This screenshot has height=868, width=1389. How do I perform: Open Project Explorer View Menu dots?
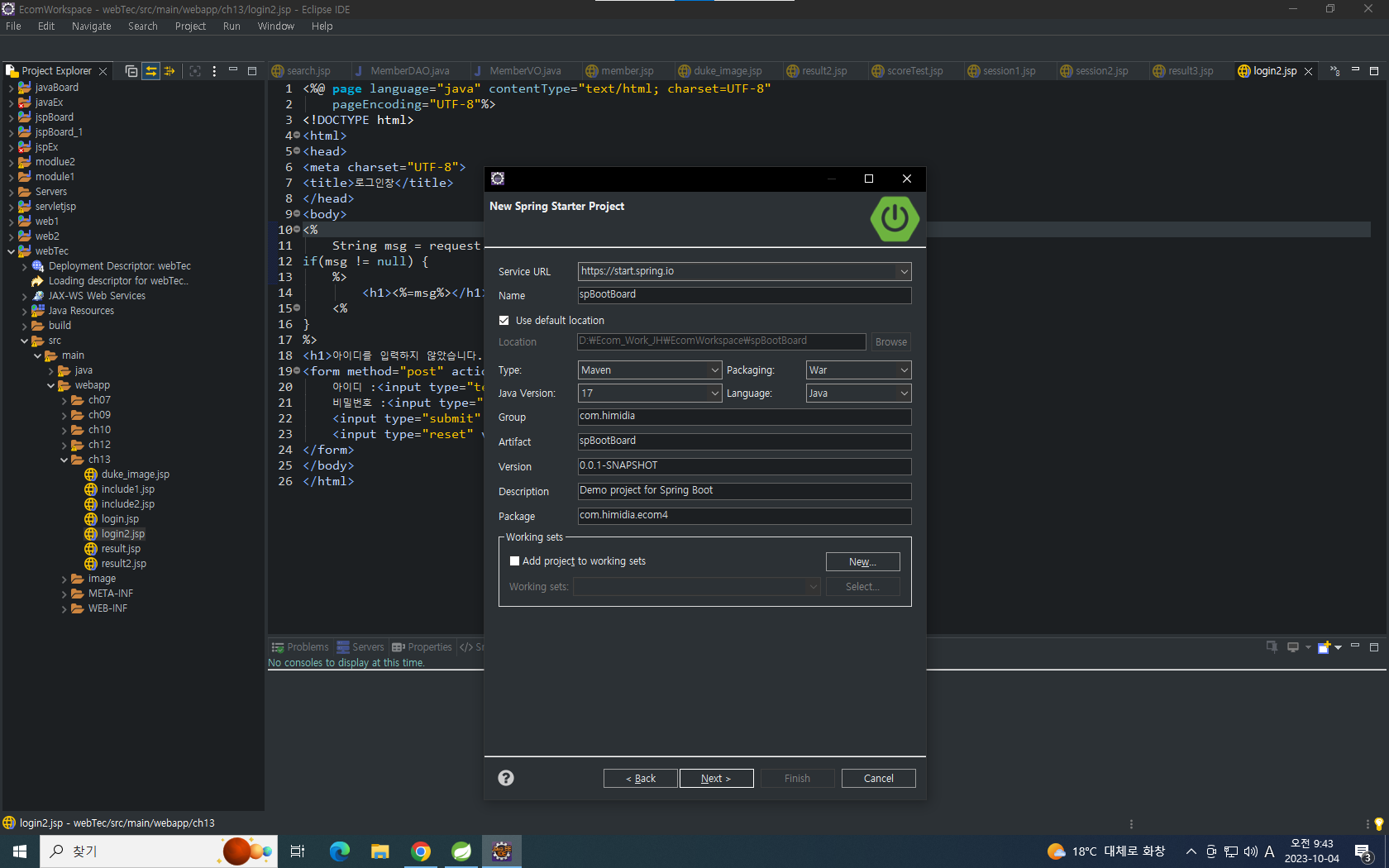click(214, 71)
